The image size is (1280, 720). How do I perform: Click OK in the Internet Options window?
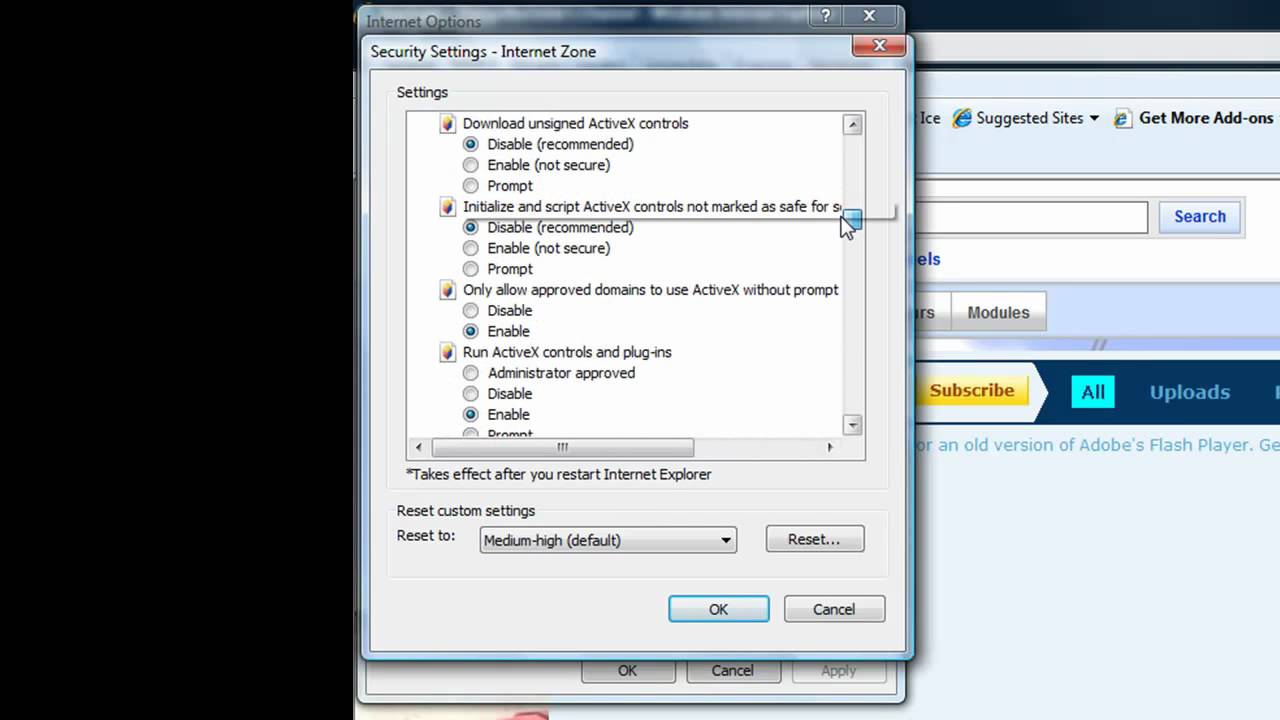627,671
